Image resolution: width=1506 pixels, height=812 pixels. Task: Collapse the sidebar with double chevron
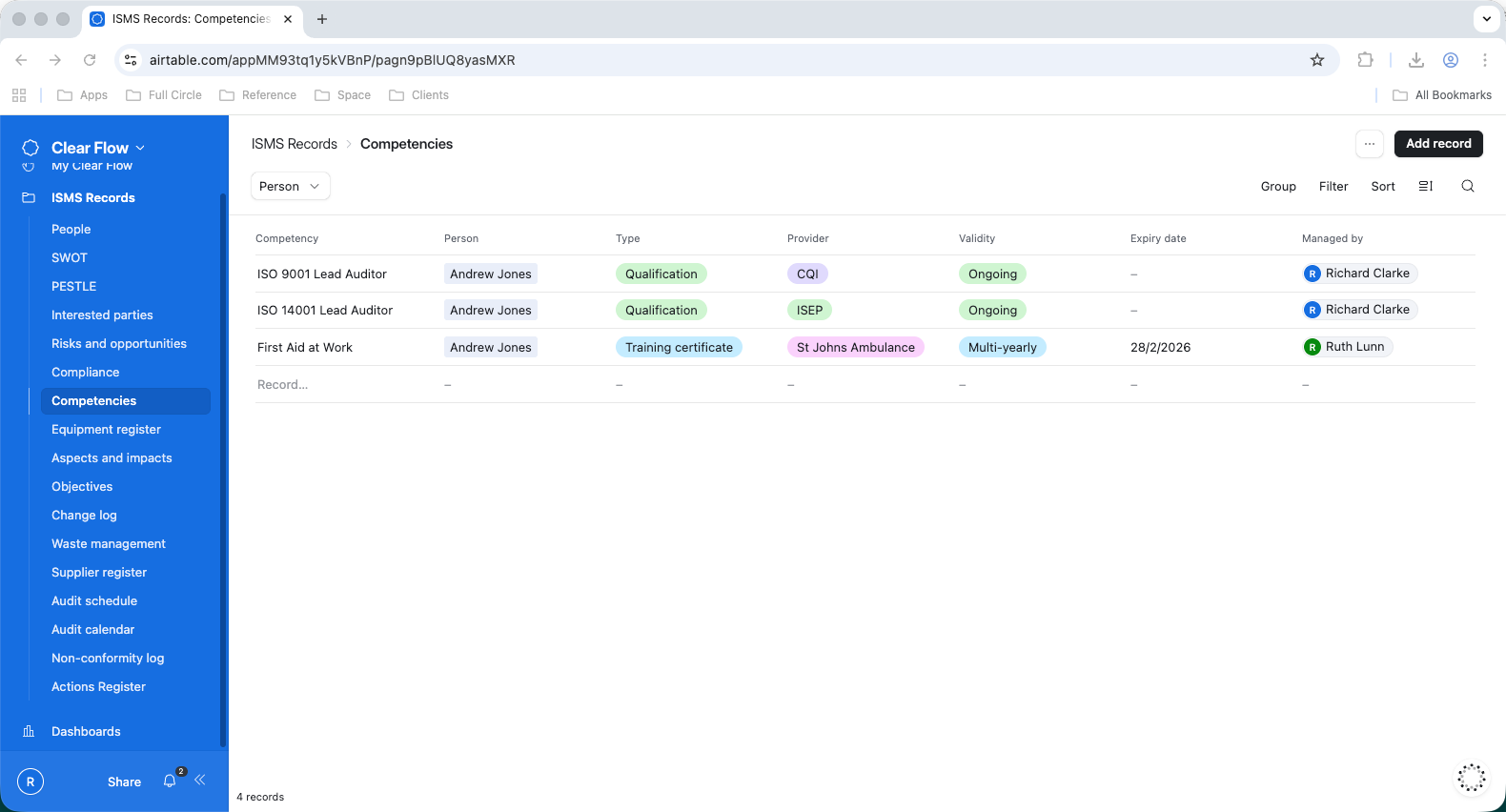point(200,780)
